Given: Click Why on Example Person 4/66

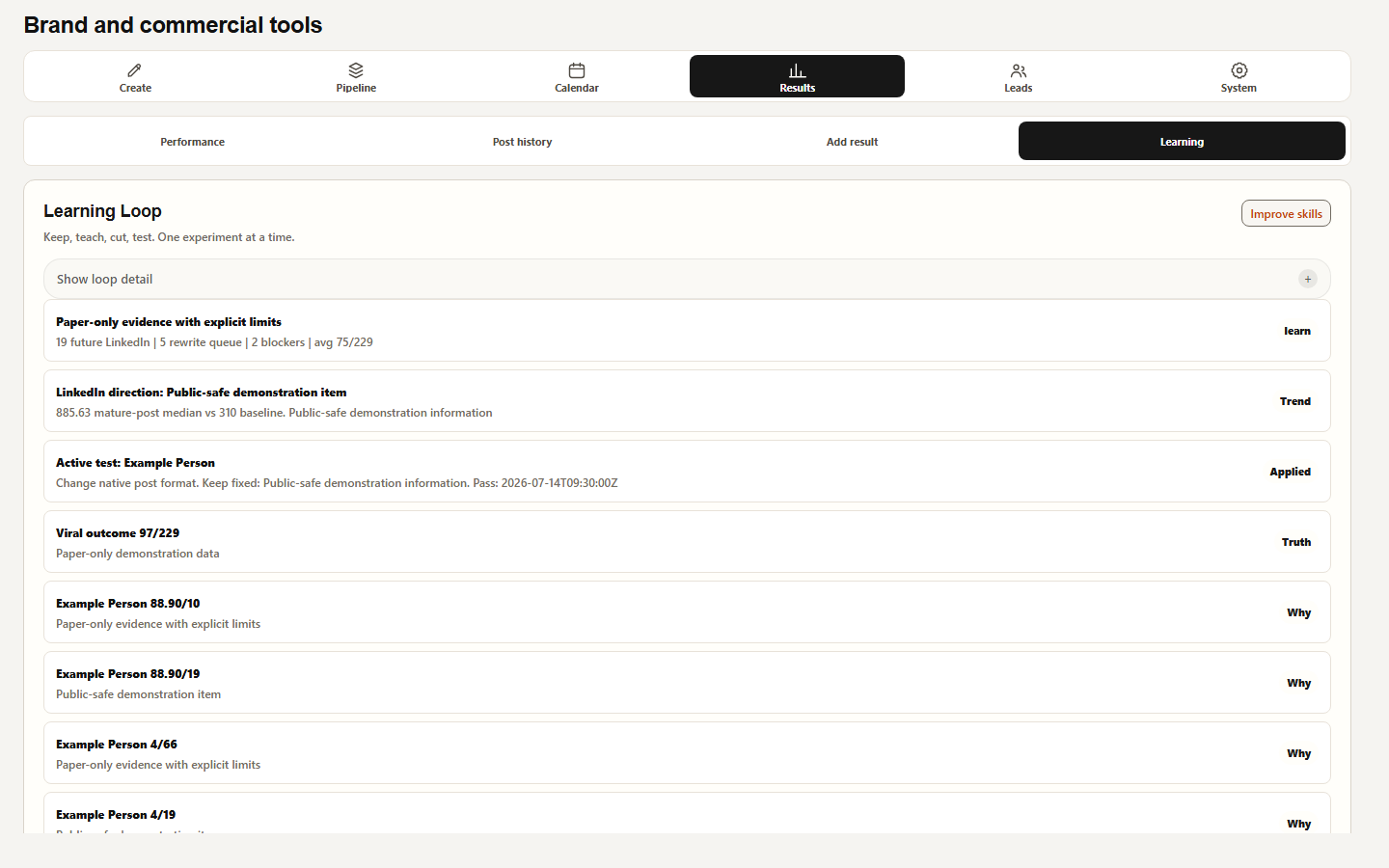Looking at the screenshot, I should pos(1298,753).
